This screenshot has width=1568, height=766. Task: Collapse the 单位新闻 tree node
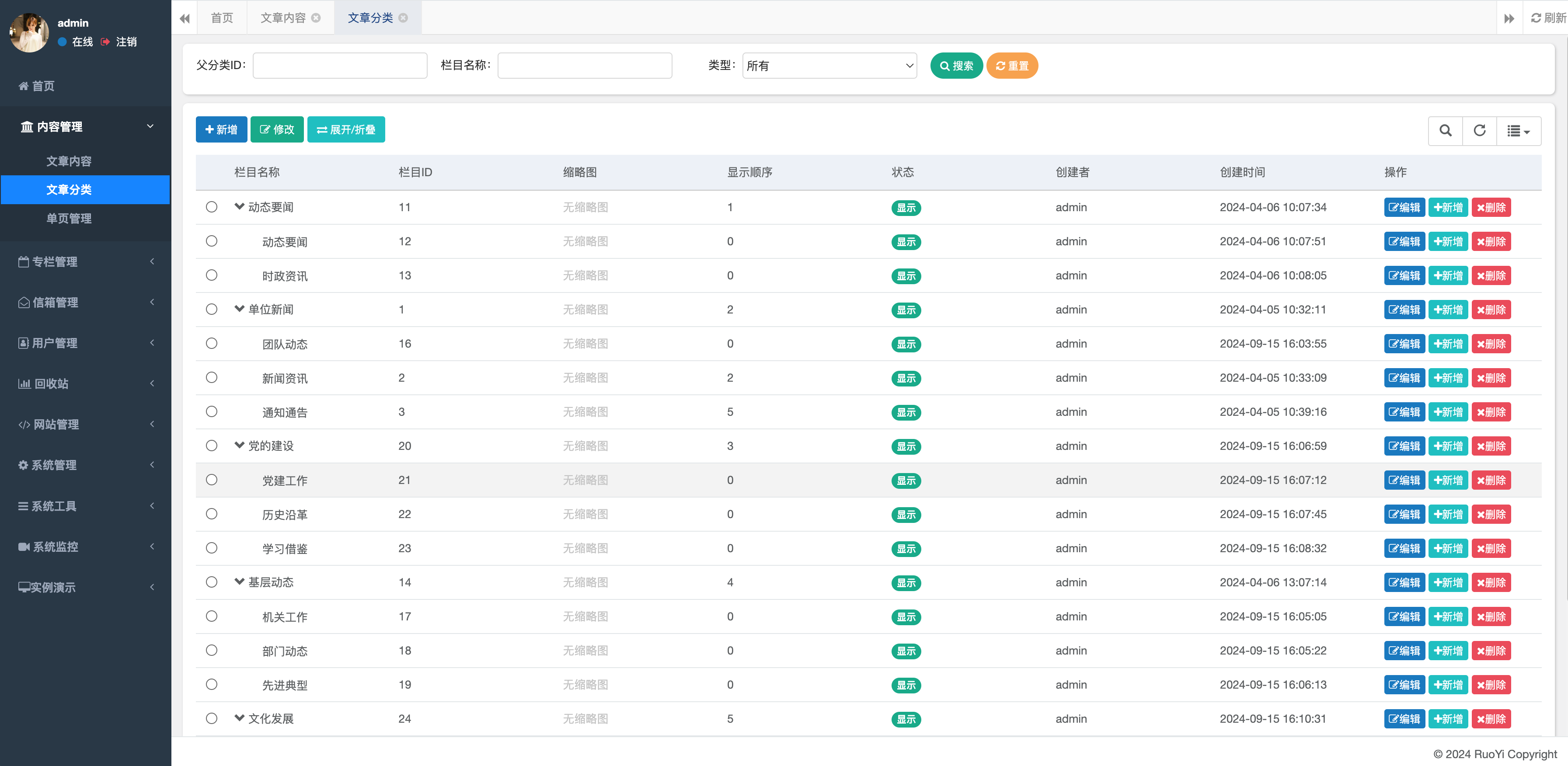tap(239, 309)
